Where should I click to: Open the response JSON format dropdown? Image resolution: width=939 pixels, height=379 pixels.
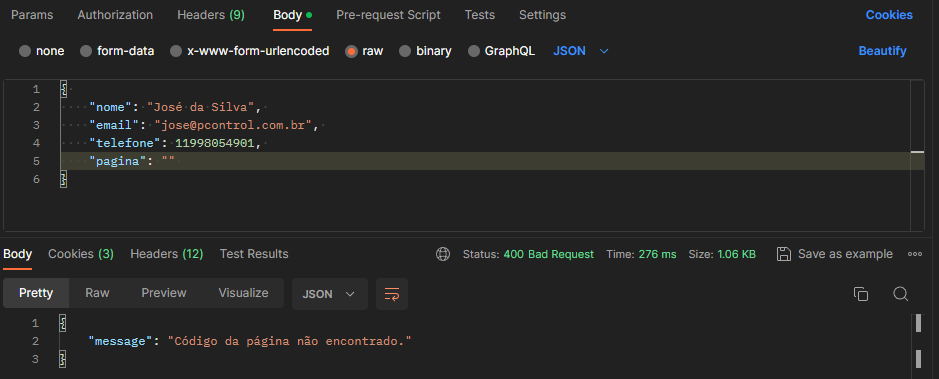click(x=329, y=294)
